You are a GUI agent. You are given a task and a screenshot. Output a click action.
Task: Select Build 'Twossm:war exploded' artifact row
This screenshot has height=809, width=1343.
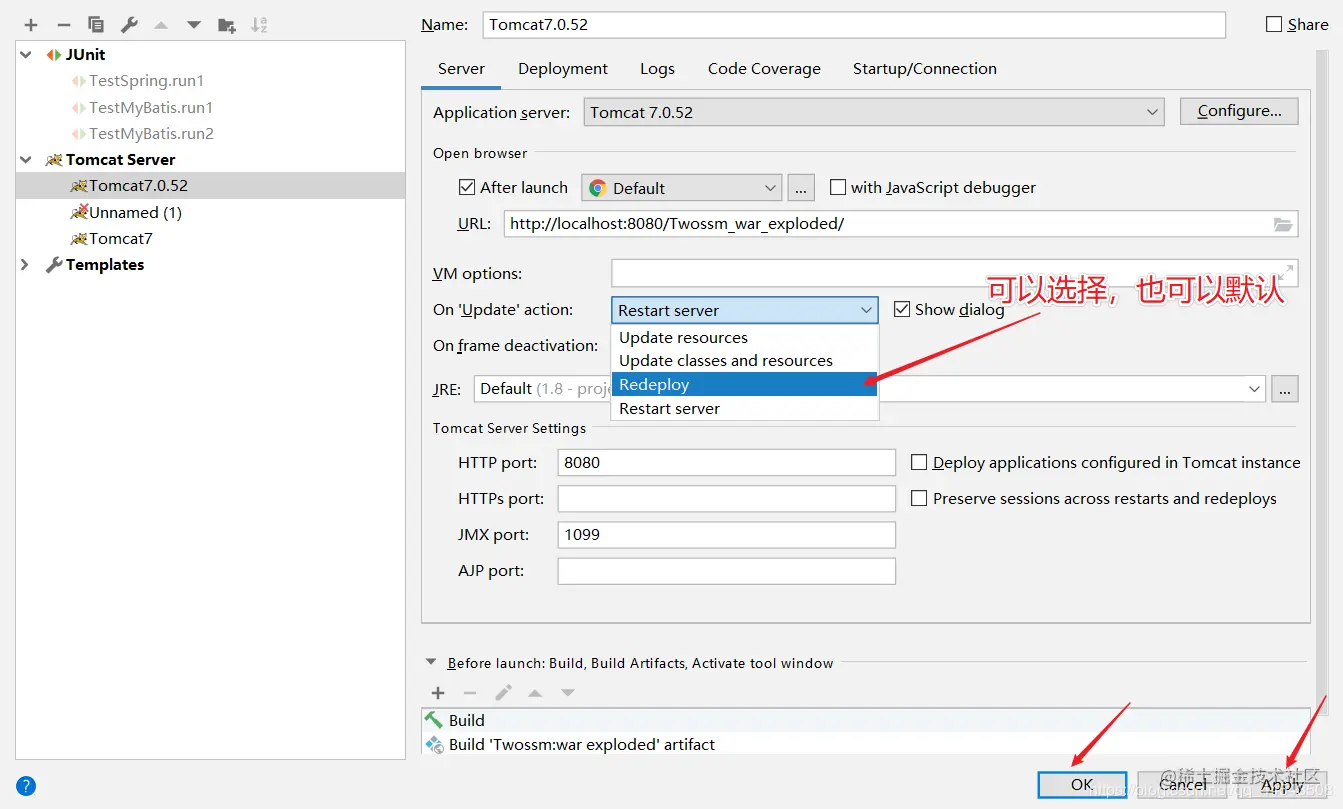(x=865, y=744)
